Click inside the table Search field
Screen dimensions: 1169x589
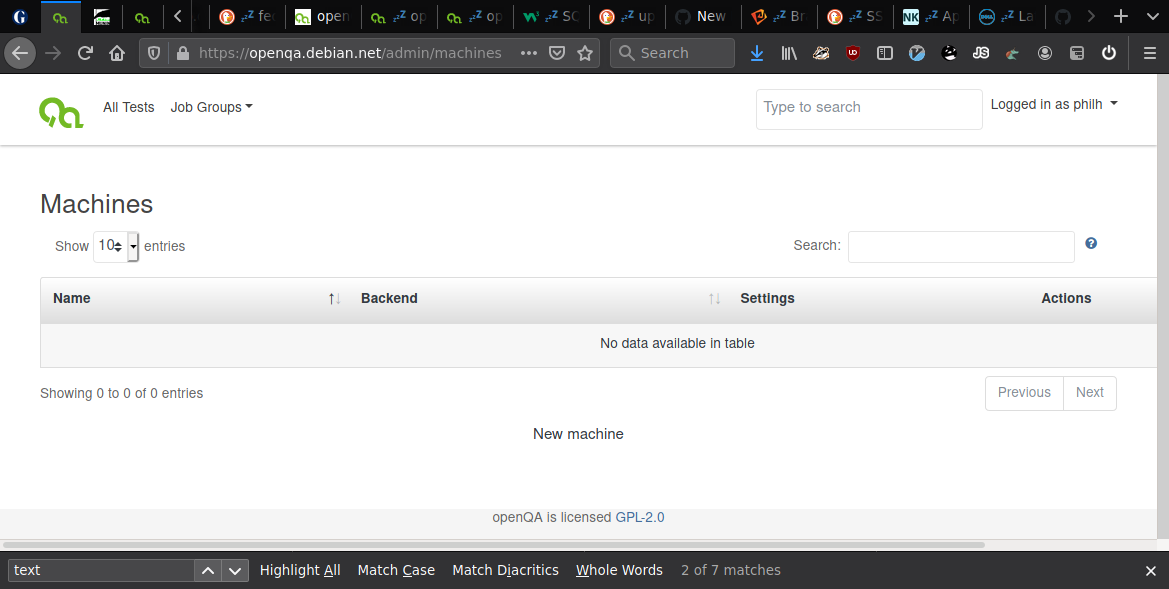960,247
